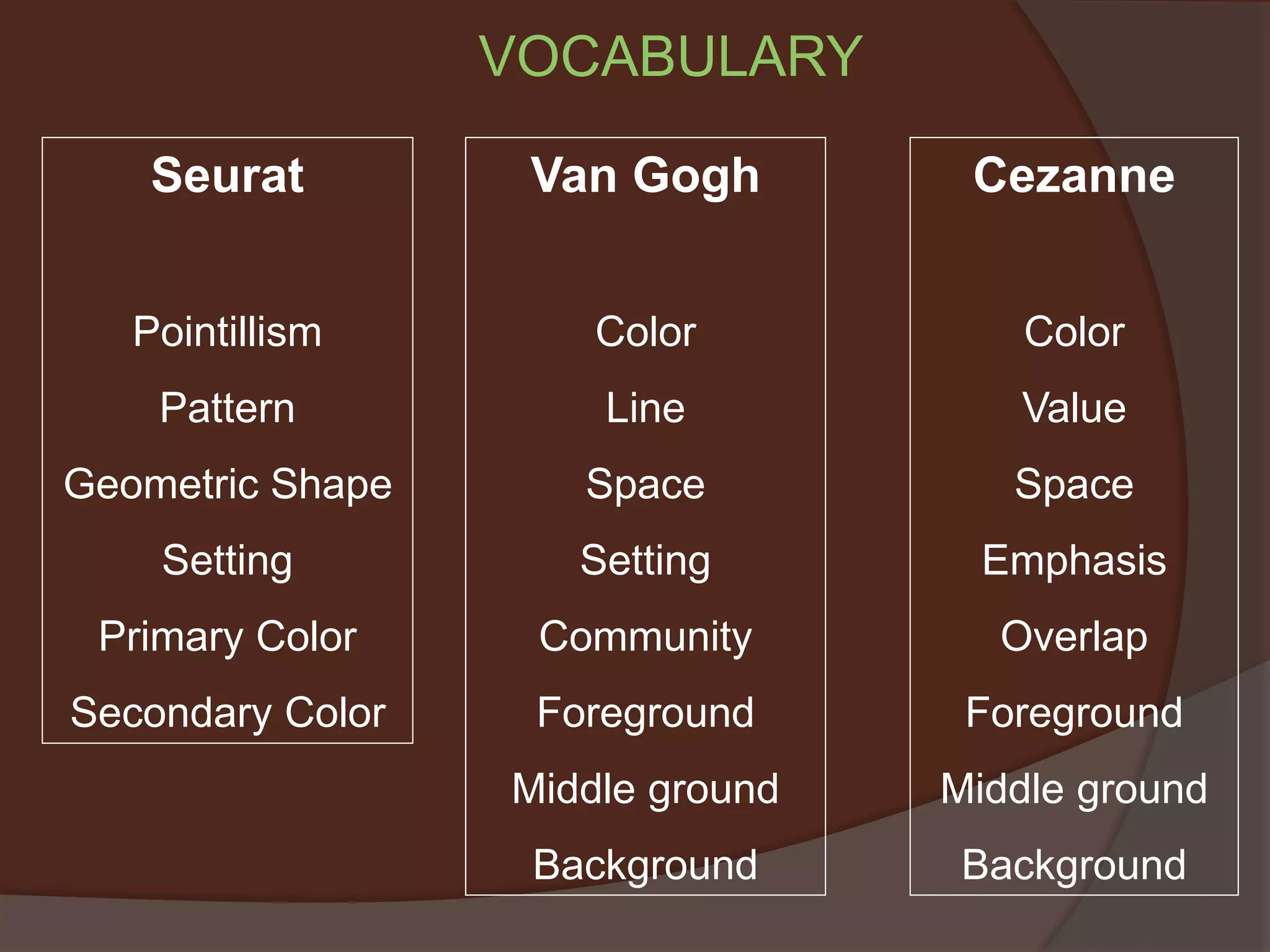Select the Cezanne column heading

1073,175
